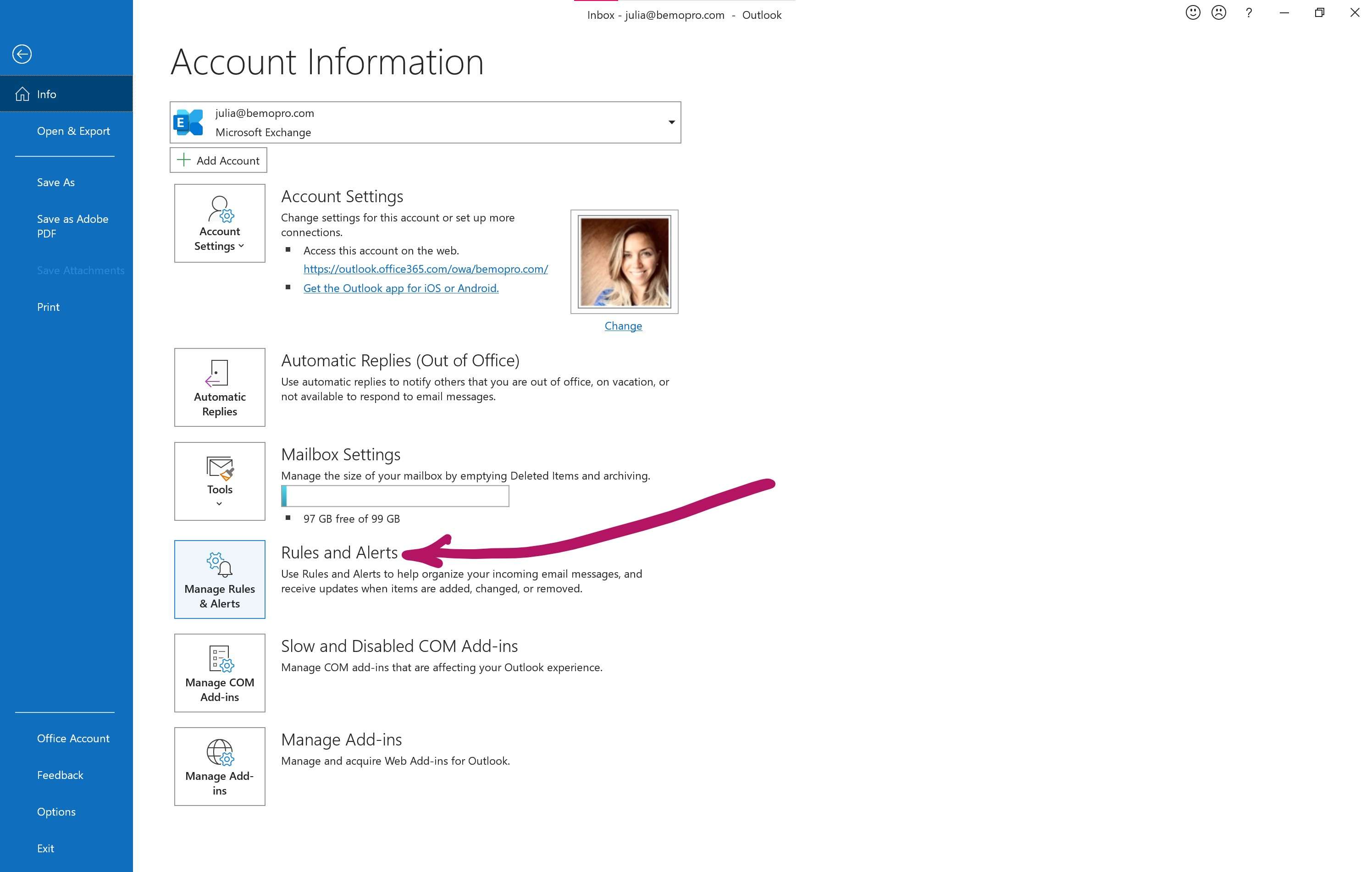
Task: Click the julia@bemopro.com account field
Action: click(425, 122)
